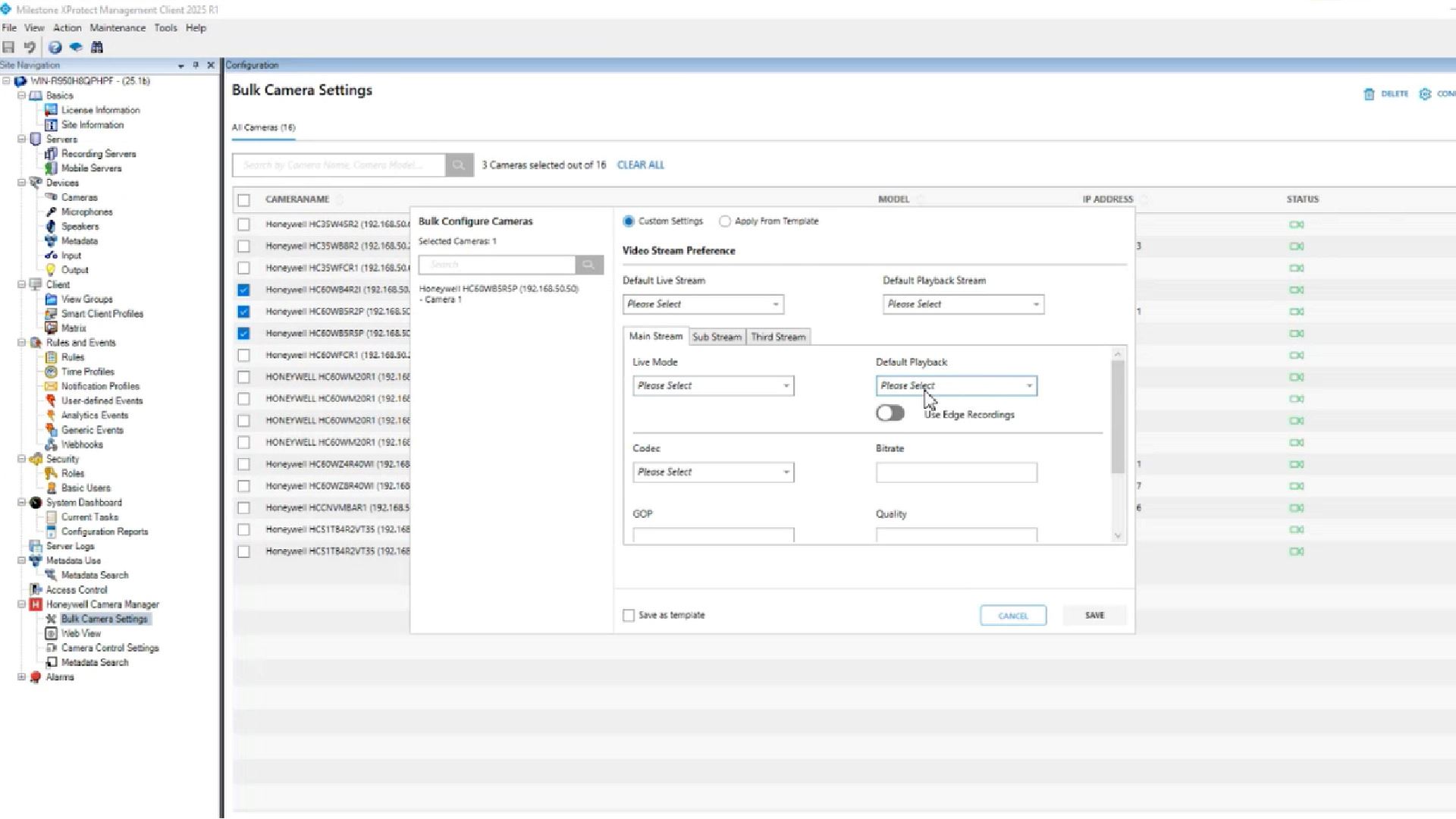Open View Groups node
The width and height of the screenshot is (1456, 819).
(x=86, y=299)
